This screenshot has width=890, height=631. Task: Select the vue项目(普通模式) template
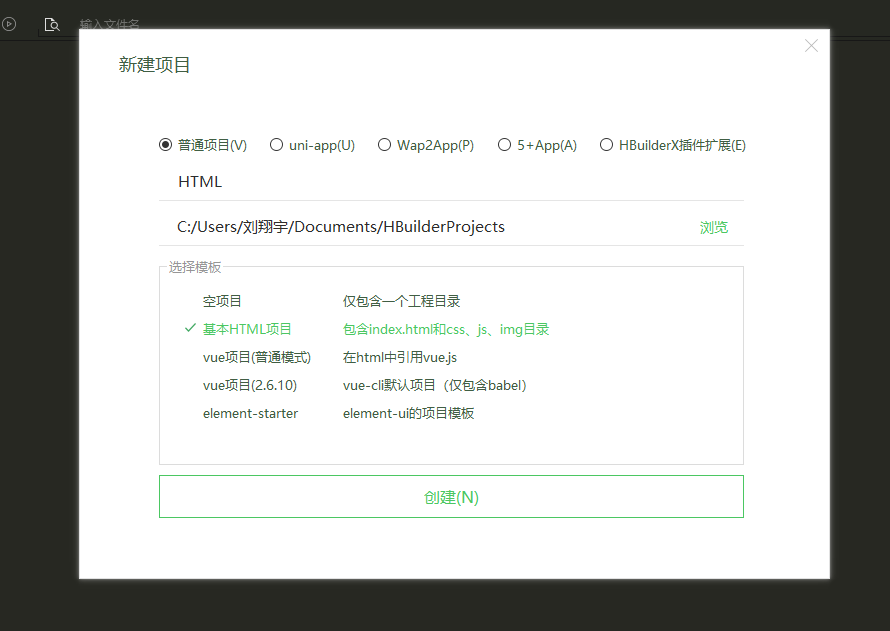[x=257, y=357]
